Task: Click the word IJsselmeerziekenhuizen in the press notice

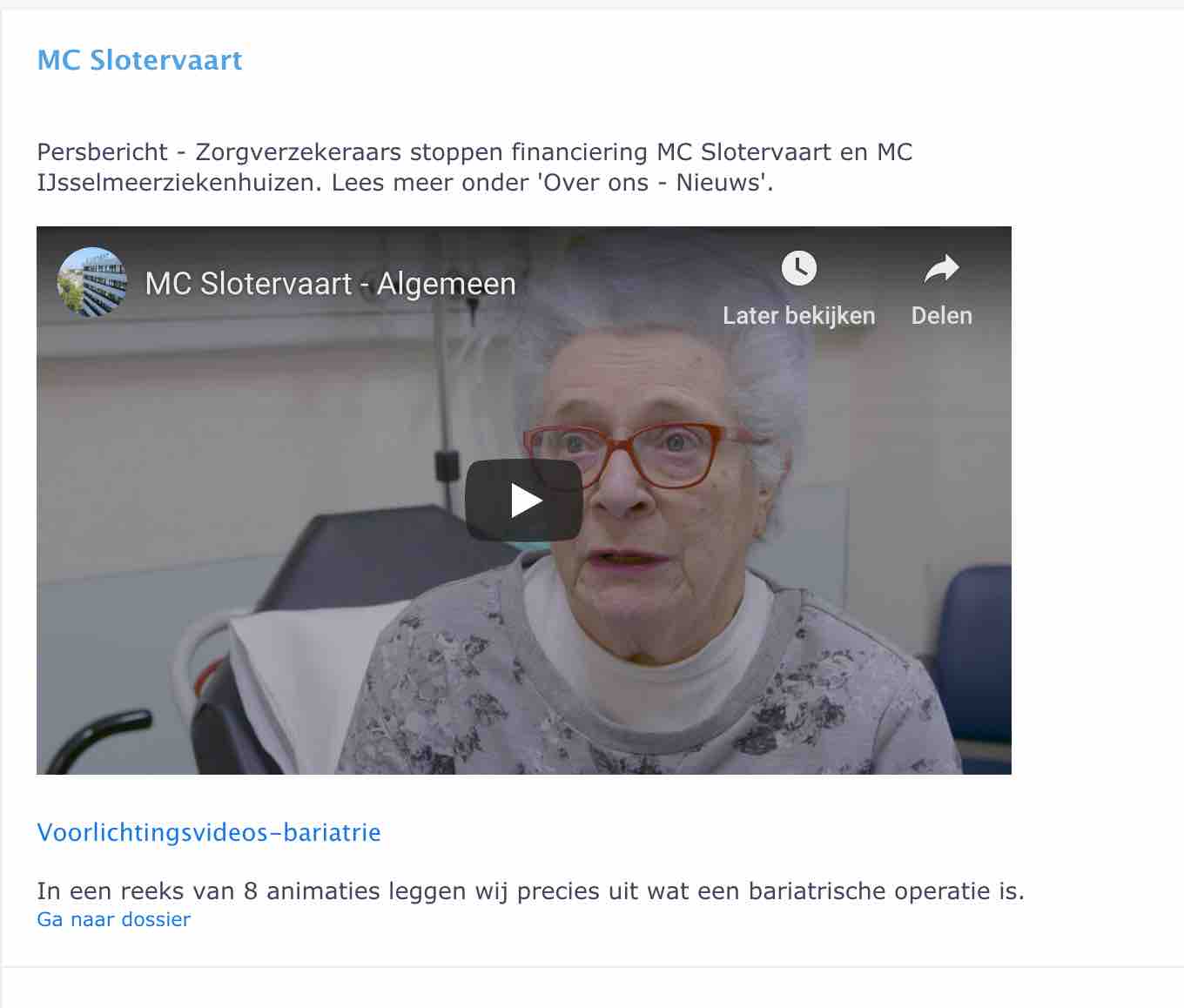Action: pyautogui.click(x=177, y=183)
